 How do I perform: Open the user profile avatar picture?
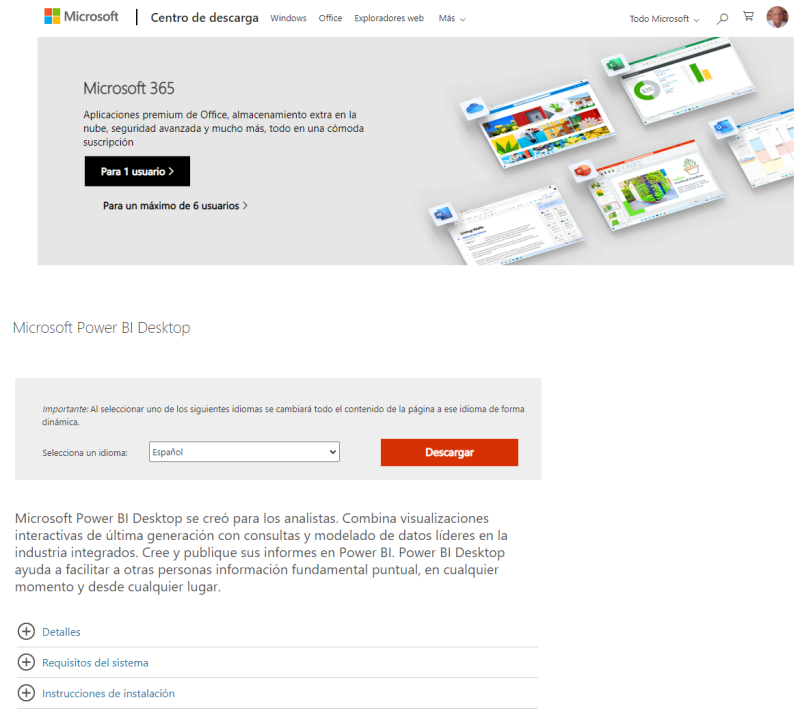(x=775, y=17)
